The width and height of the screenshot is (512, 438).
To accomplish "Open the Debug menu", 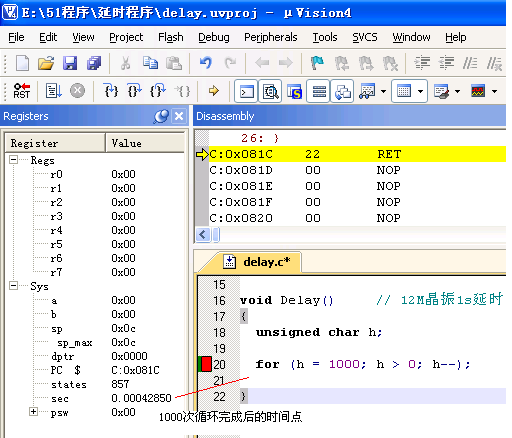I will (x=214, y=37).
